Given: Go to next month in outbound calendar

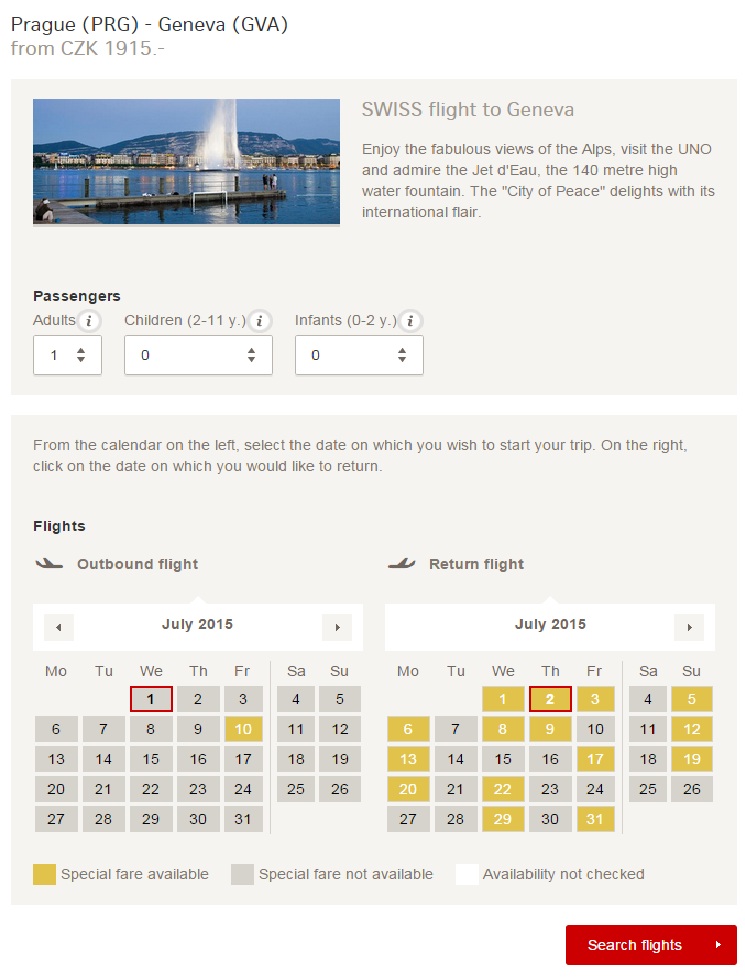Looking at the screenshot, I should pos(338,628).
